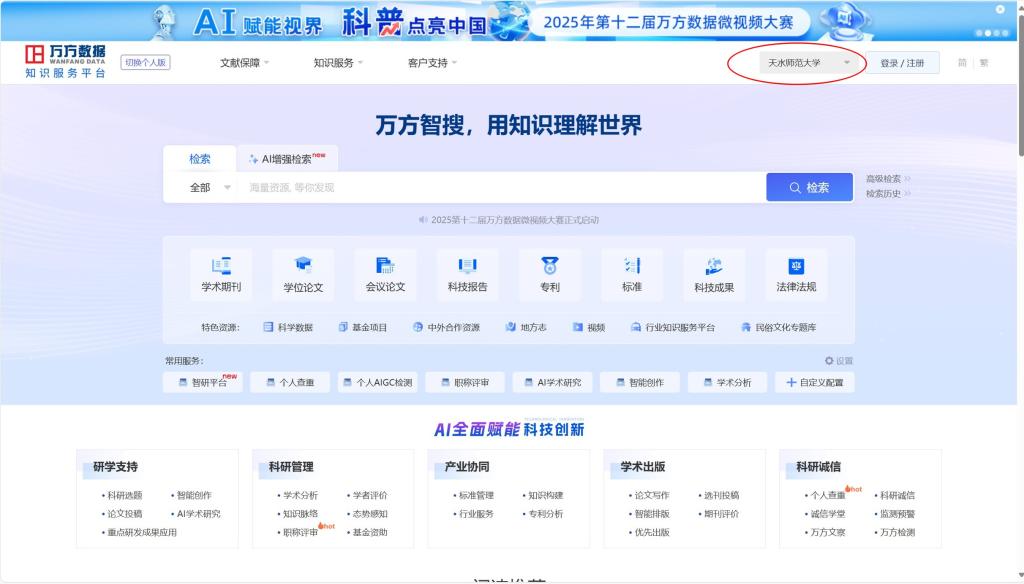Launch 个人AIGC检测 from 常用服务
Viewport: 1024px width, 584px height.
point(378,382)
